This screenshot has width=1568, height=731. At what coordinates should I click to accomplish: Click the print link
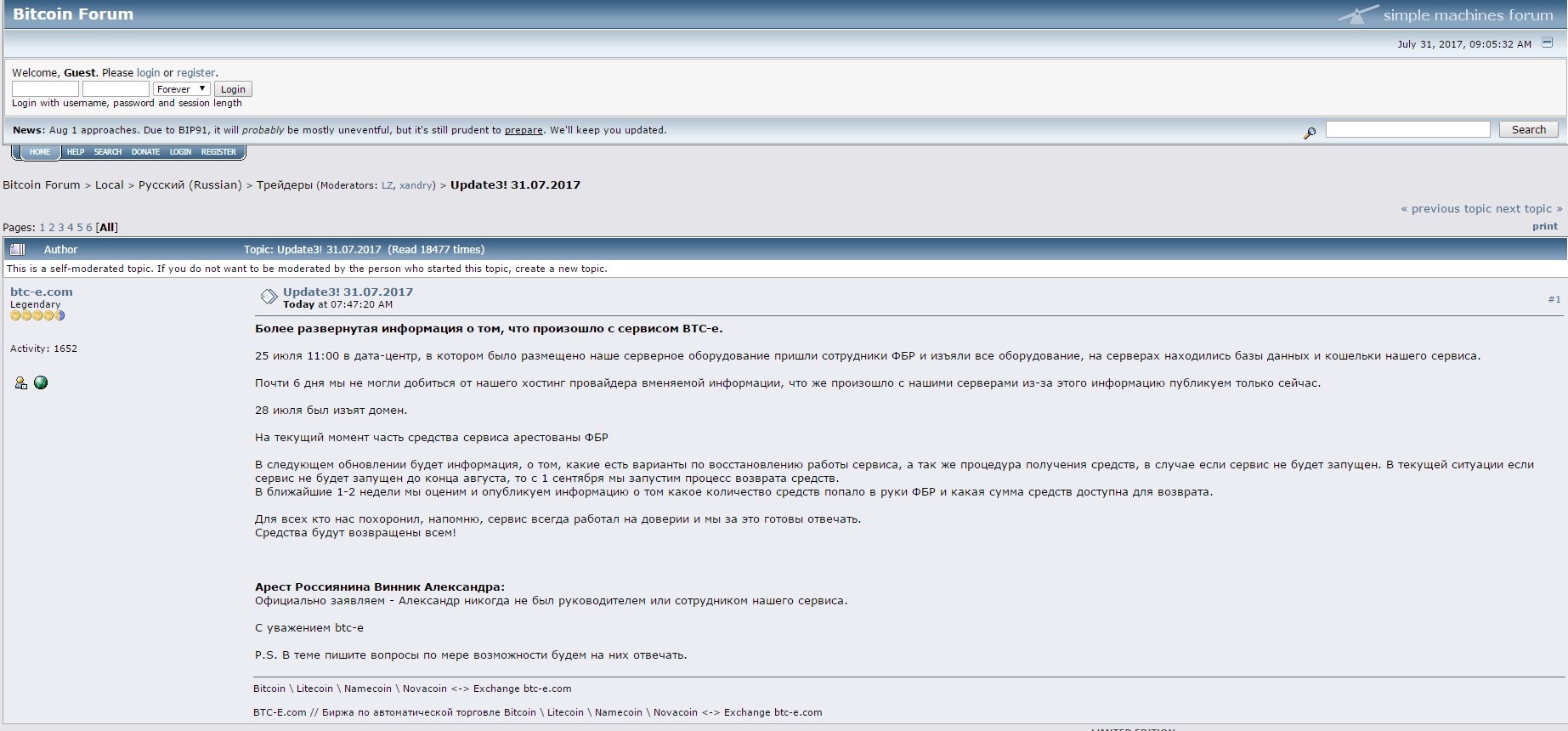coord(1544,226)
